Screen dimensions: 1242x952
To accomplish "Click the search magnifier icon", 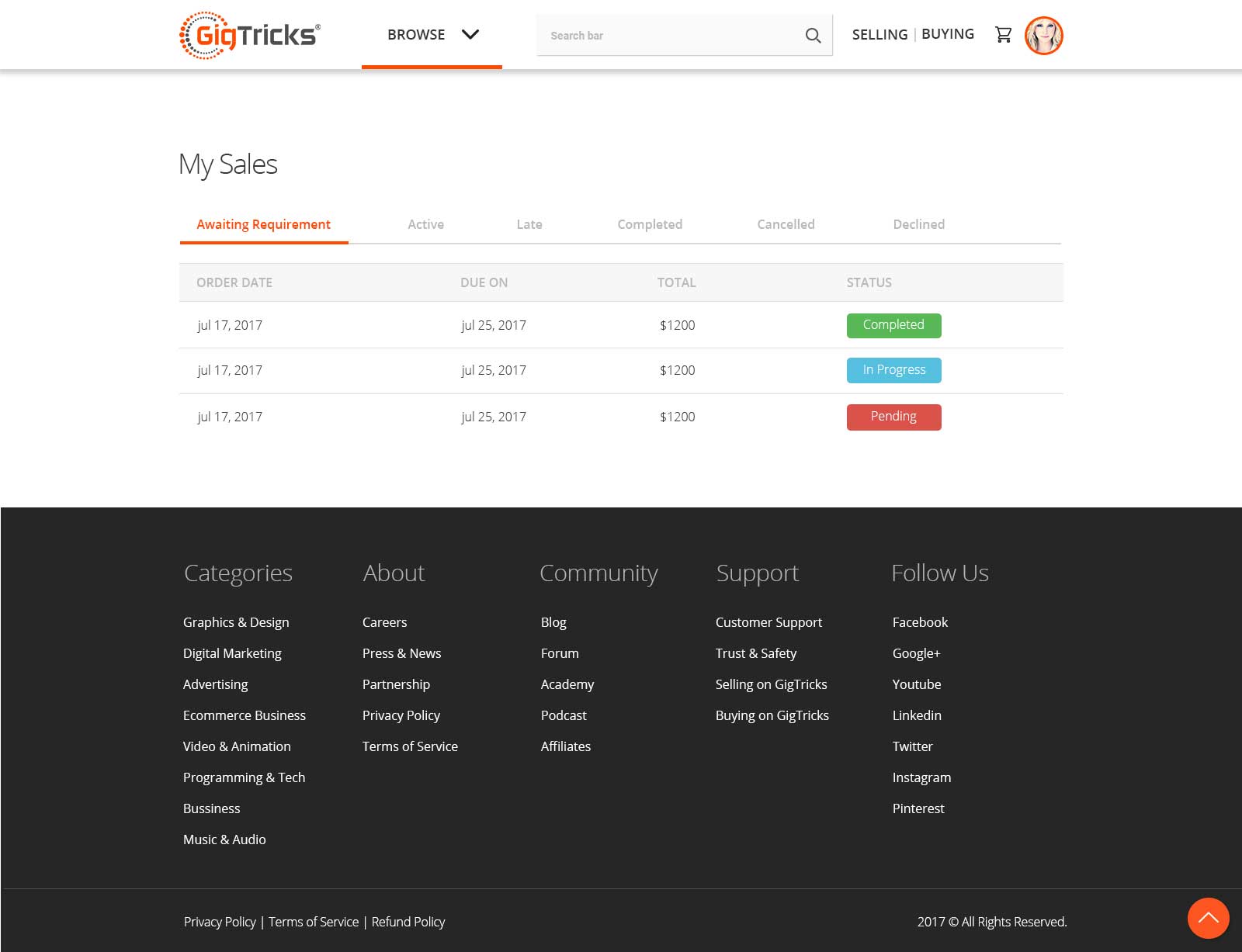I will tap(813, 36).
